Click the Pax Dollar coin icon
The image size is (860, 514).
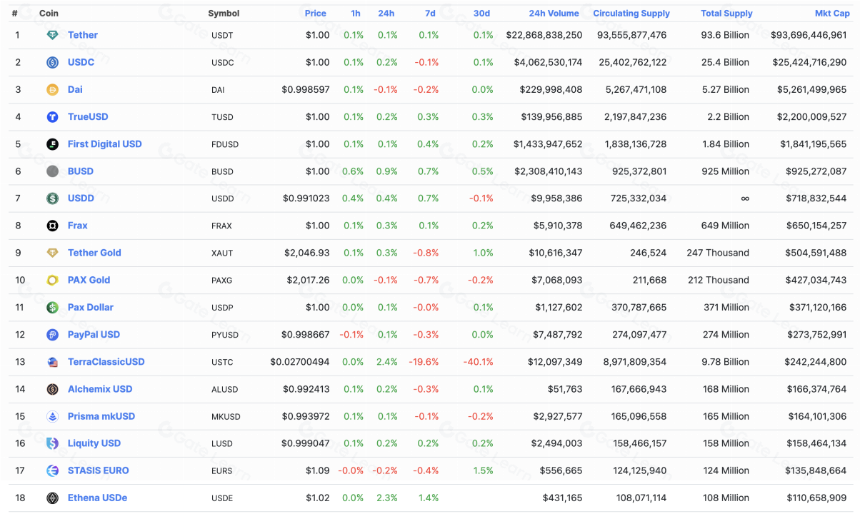(x=52, y=307)
